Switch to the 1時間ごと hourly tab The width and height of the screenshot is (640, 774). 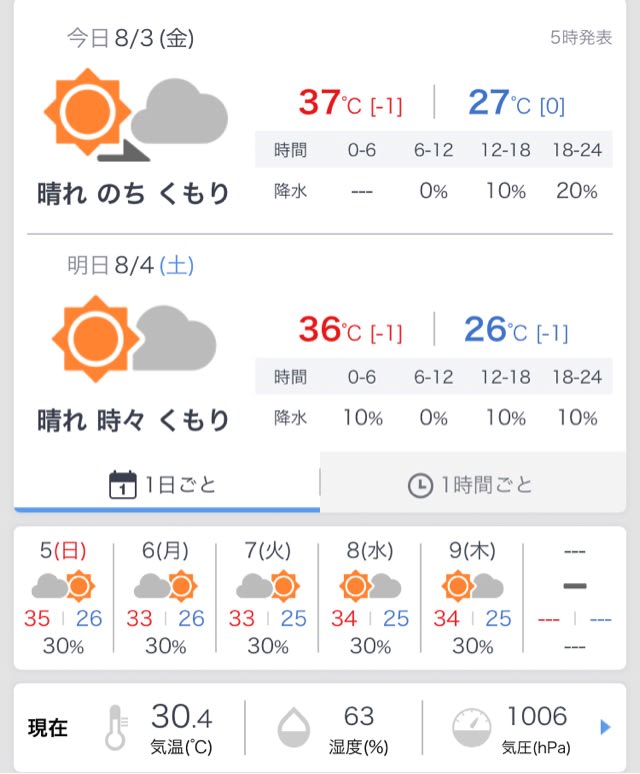[x=473, y=483]
